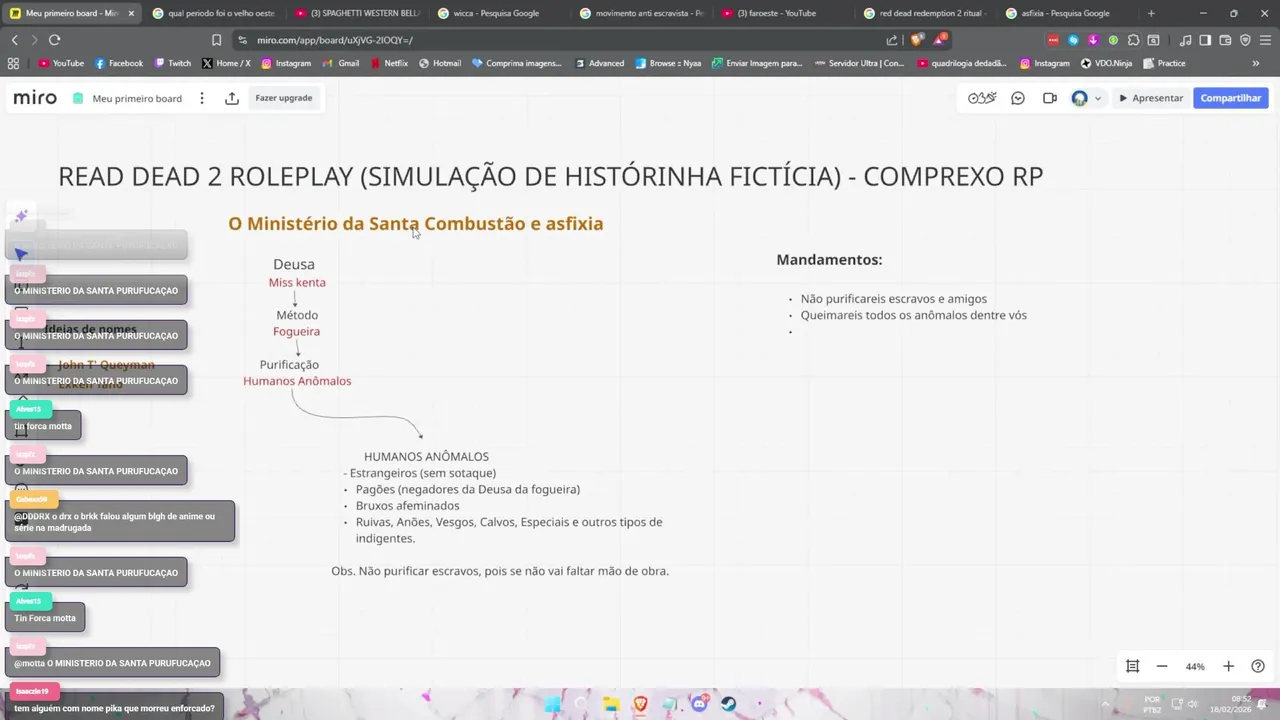
Task: Open browser extensions puzzle icon
Action: tap(1133, 40)
